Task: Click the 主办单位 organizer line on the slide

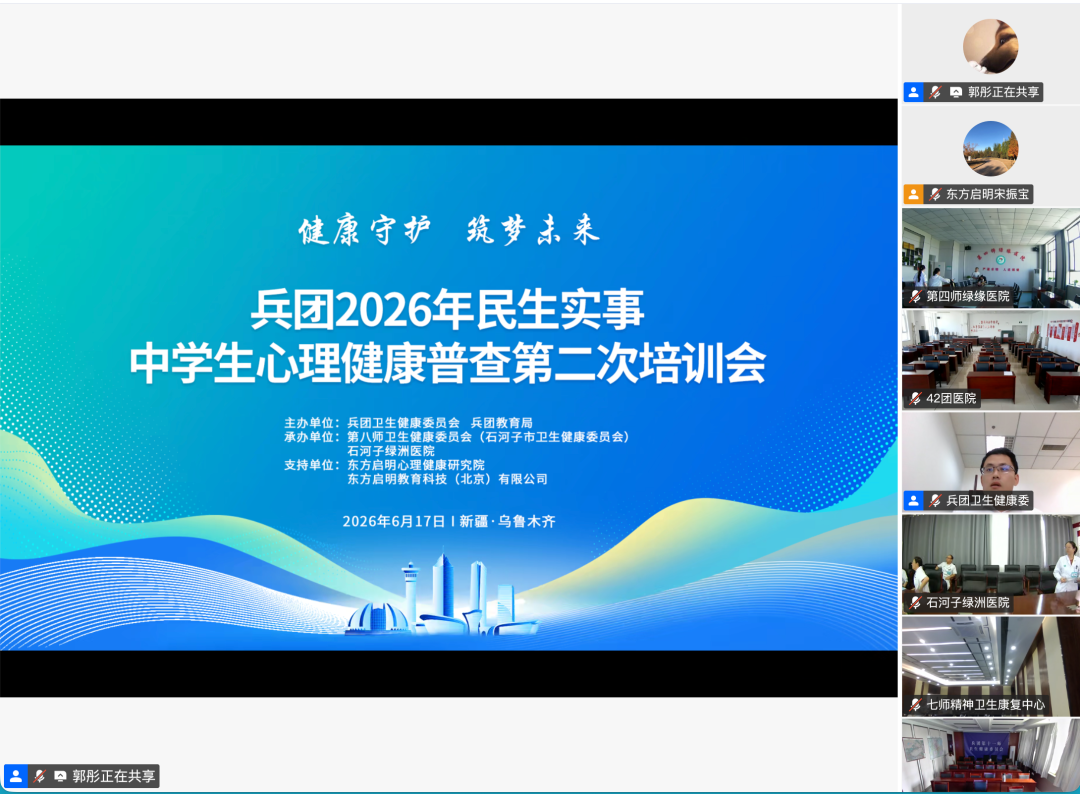Action: point(408,422)
